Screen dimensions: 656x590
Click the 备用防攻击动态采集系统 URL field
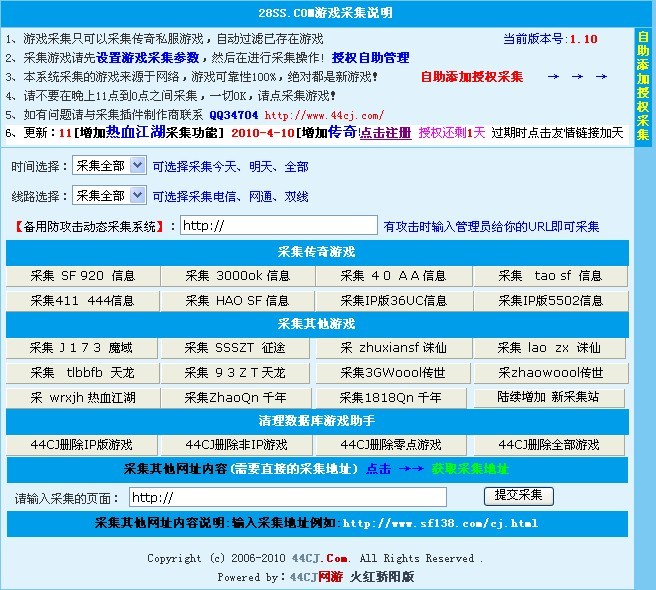pos(278,226)
